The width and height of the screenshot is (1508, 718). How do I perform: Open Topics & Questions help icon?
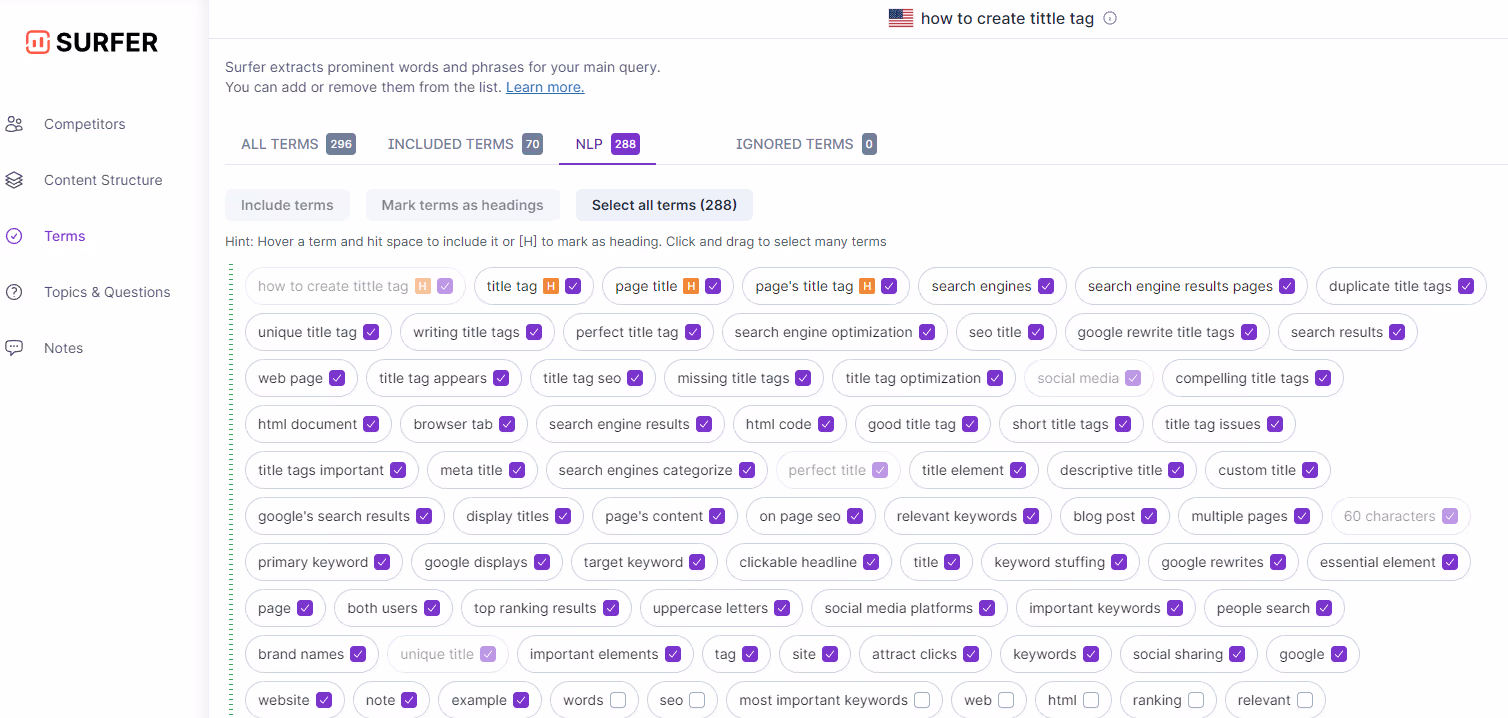tap(14, 292)
